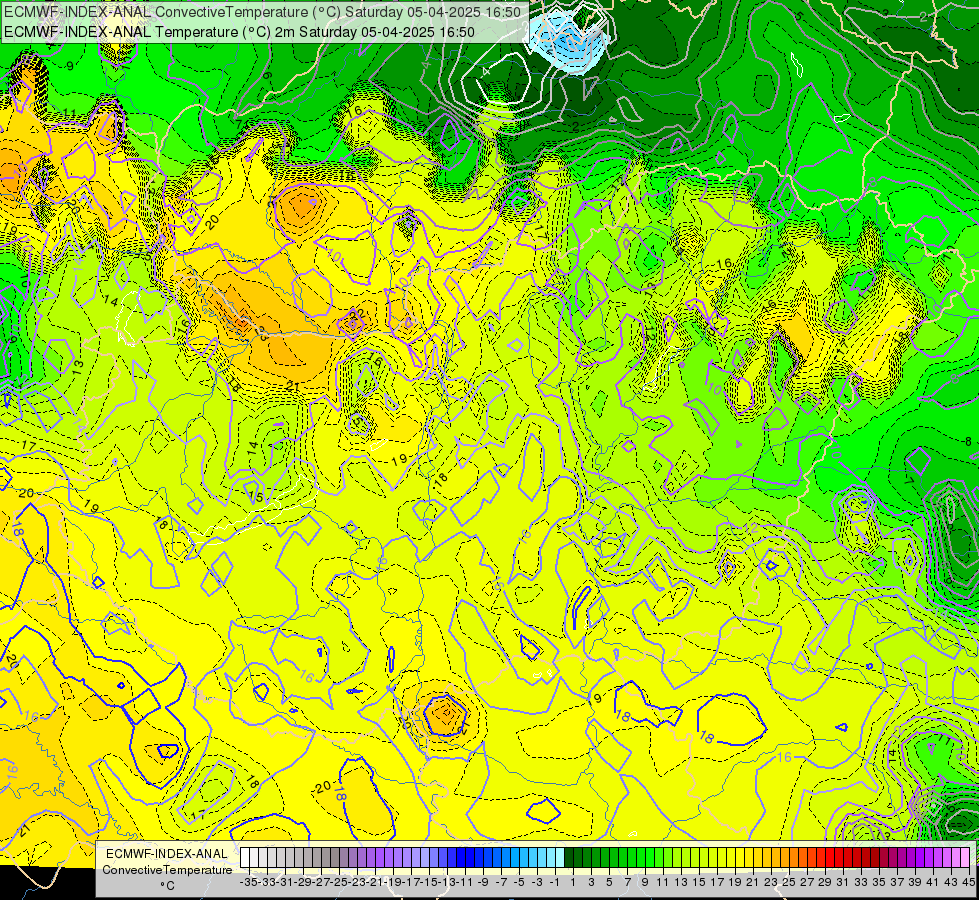Image resolution: width=979 pixels, height=900 pixels.
Task: Click the -7 legend scale value
Action: coord(501,882)
